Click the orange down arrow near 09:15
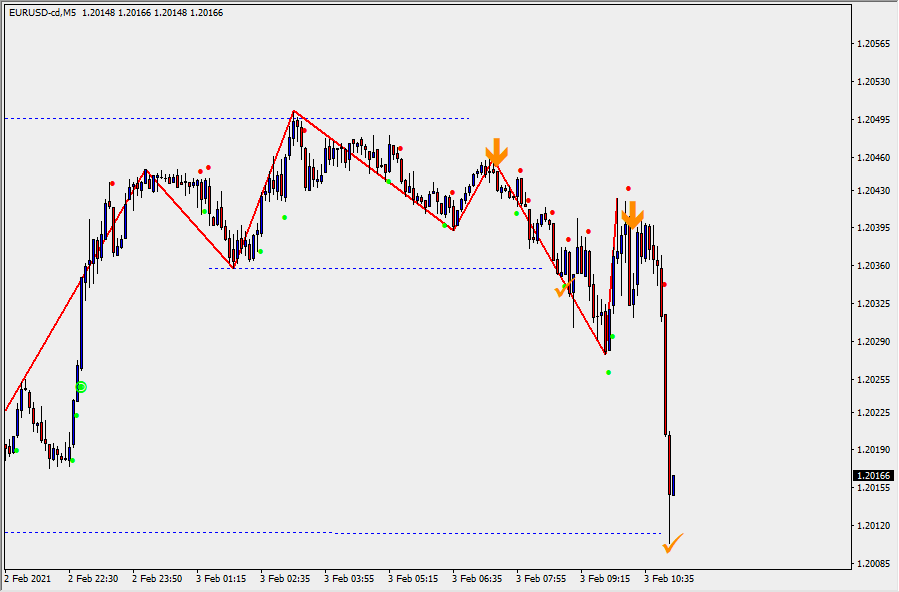Image resolution: width=899 pixels, height=592 pixels. point(631,214)
